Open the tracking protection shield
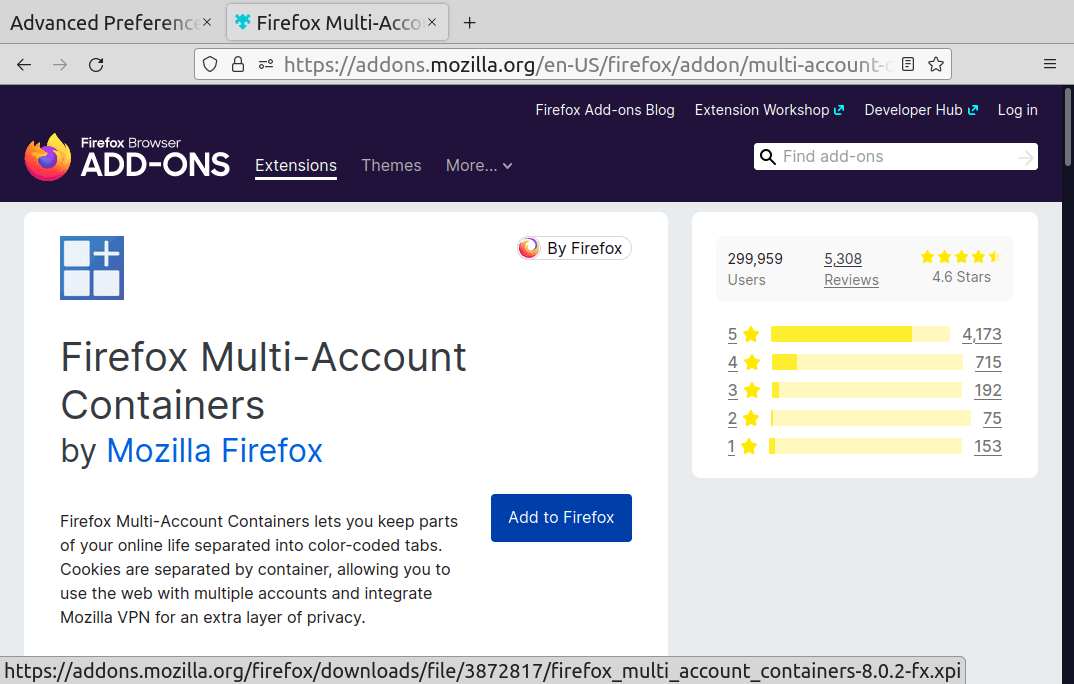This screenshot has width=1074, height=684. pos(210,64)
